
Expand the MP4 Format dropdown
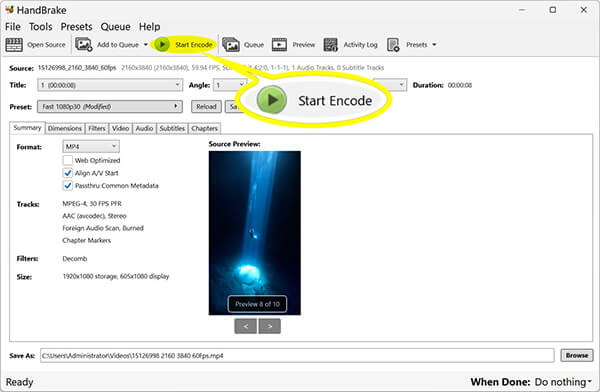pos(91,147)
